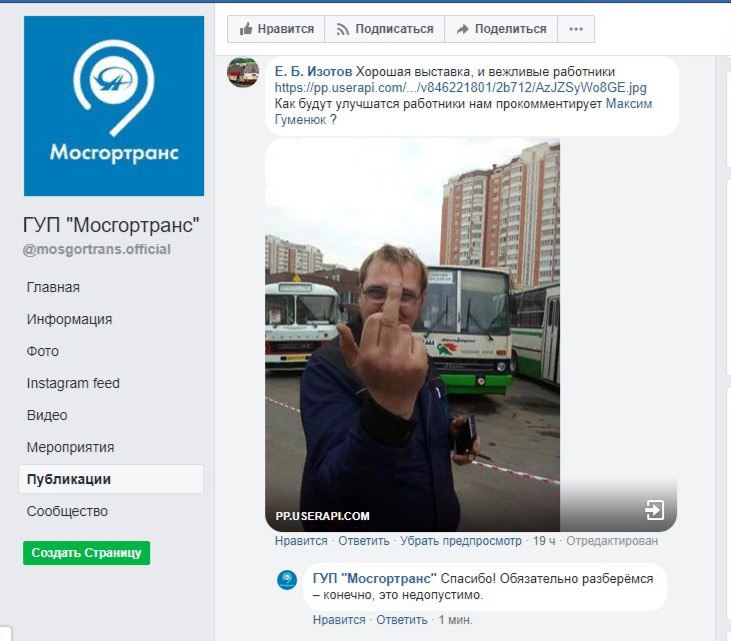731x641 pixels.
Task: Go to the Фото section
Action: pyautogui.click(x=42, y=351)
